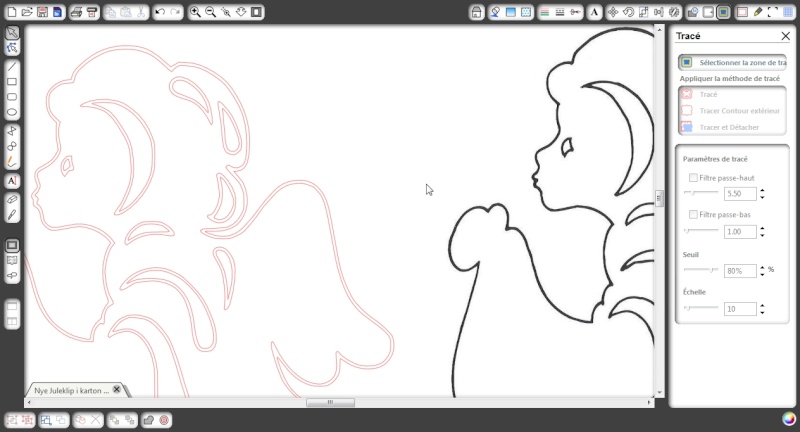Increase the Seuil value with up arrow
Viewport: 800px width, 432px height.
tap(762, 267)
